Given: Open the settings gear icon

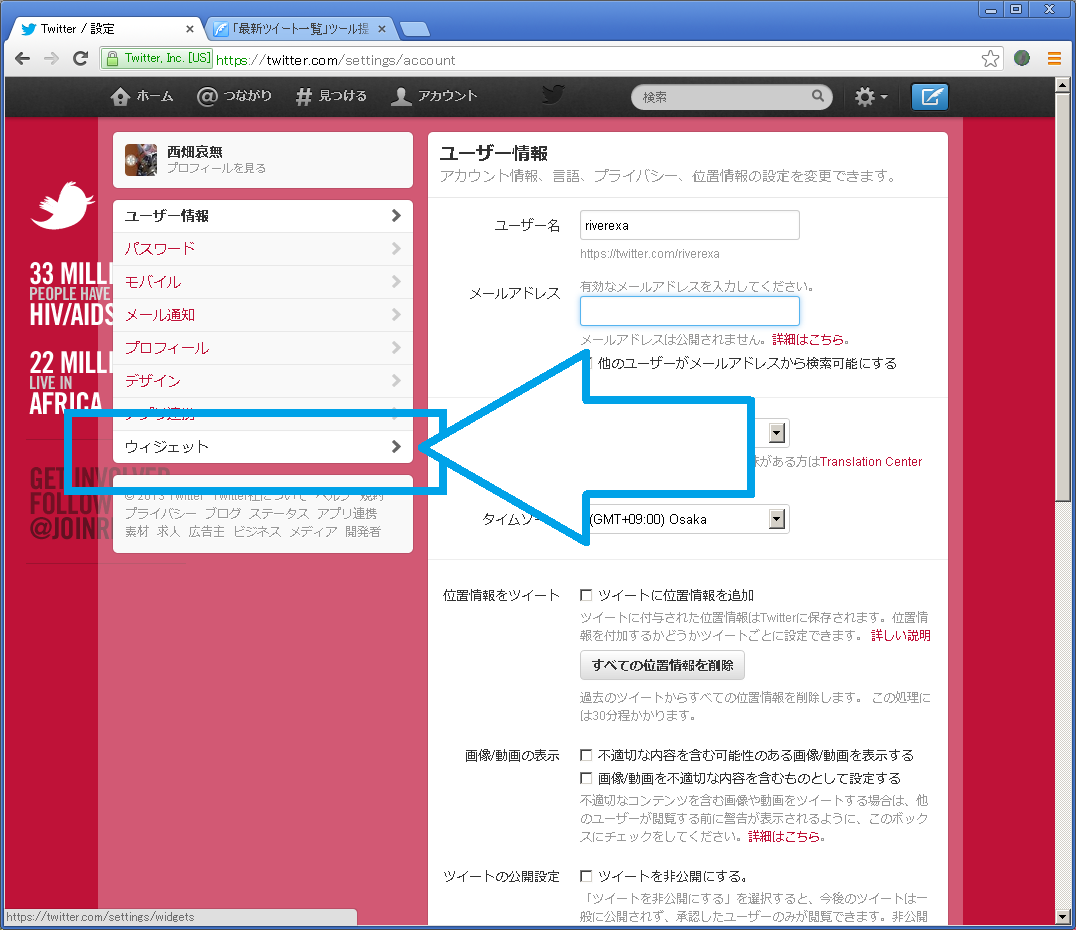Looking at the screenshot, I should pos(864,97).
